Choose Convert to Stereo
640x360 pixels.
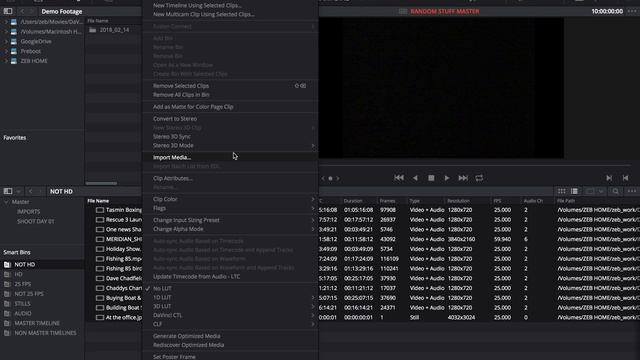pos(175,119)
